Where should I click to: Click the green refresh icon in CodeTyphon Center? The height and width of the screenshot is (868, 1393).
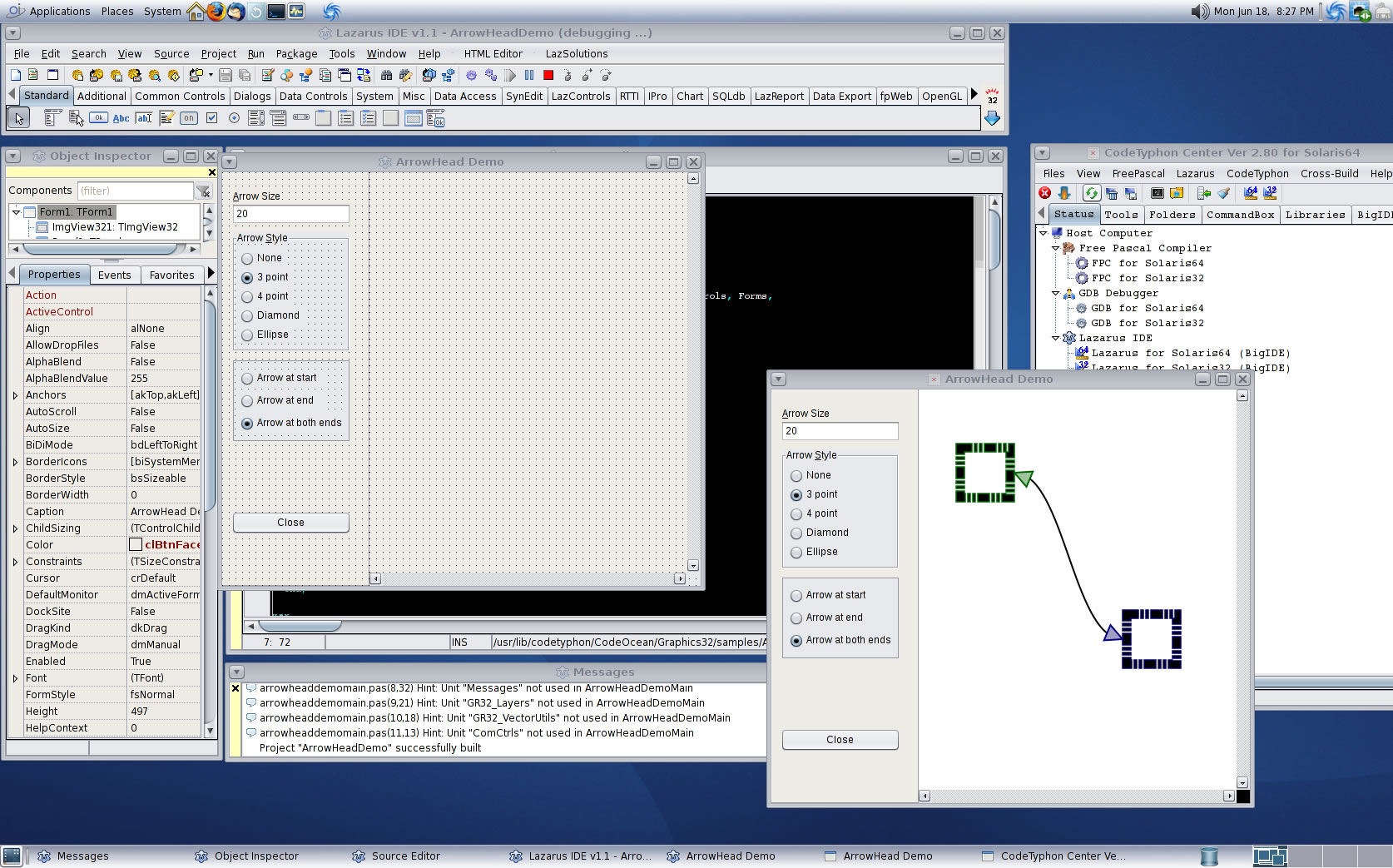tap(1092, 193)
